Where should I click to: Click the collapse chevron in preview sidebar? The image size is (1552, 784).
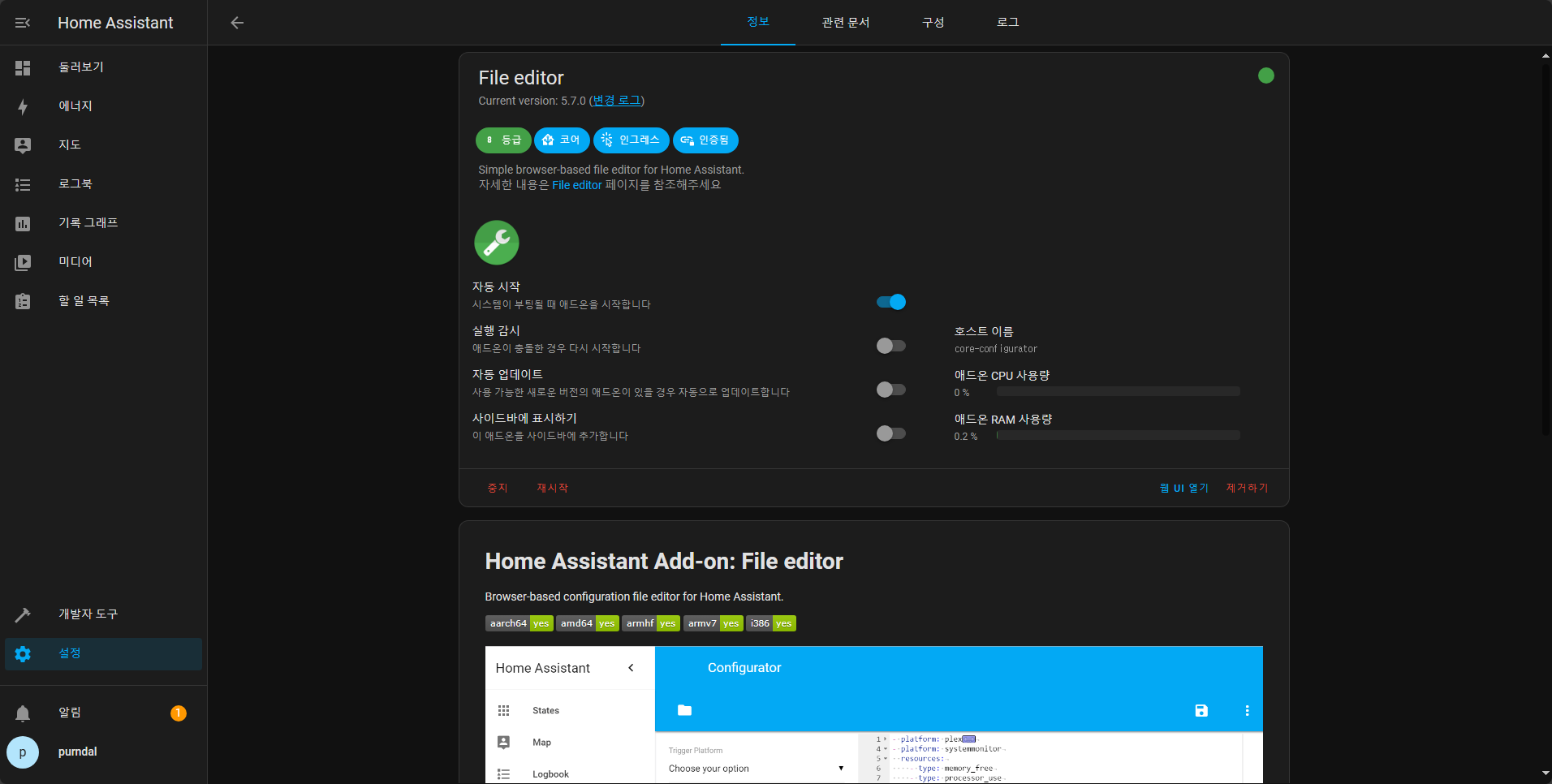pos(631,668)
